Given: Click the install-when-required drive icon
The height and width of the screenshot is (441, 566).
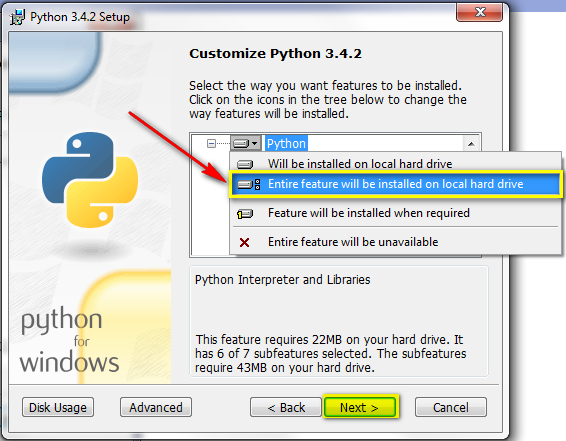Looking at the screenshot, I should [x=245, y=214].
